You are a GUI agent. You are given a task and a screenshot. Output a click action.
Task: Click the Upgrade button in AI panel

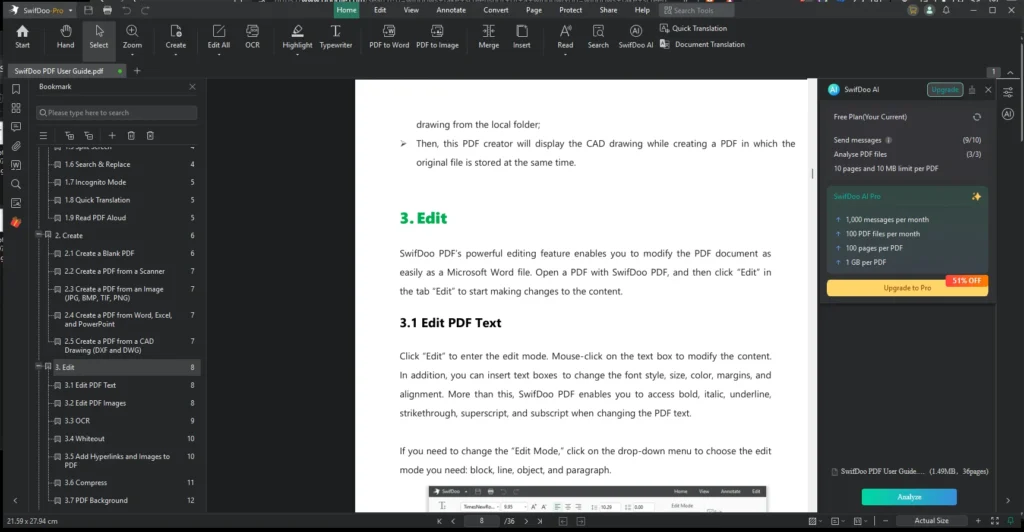click(x=944, y=89)
